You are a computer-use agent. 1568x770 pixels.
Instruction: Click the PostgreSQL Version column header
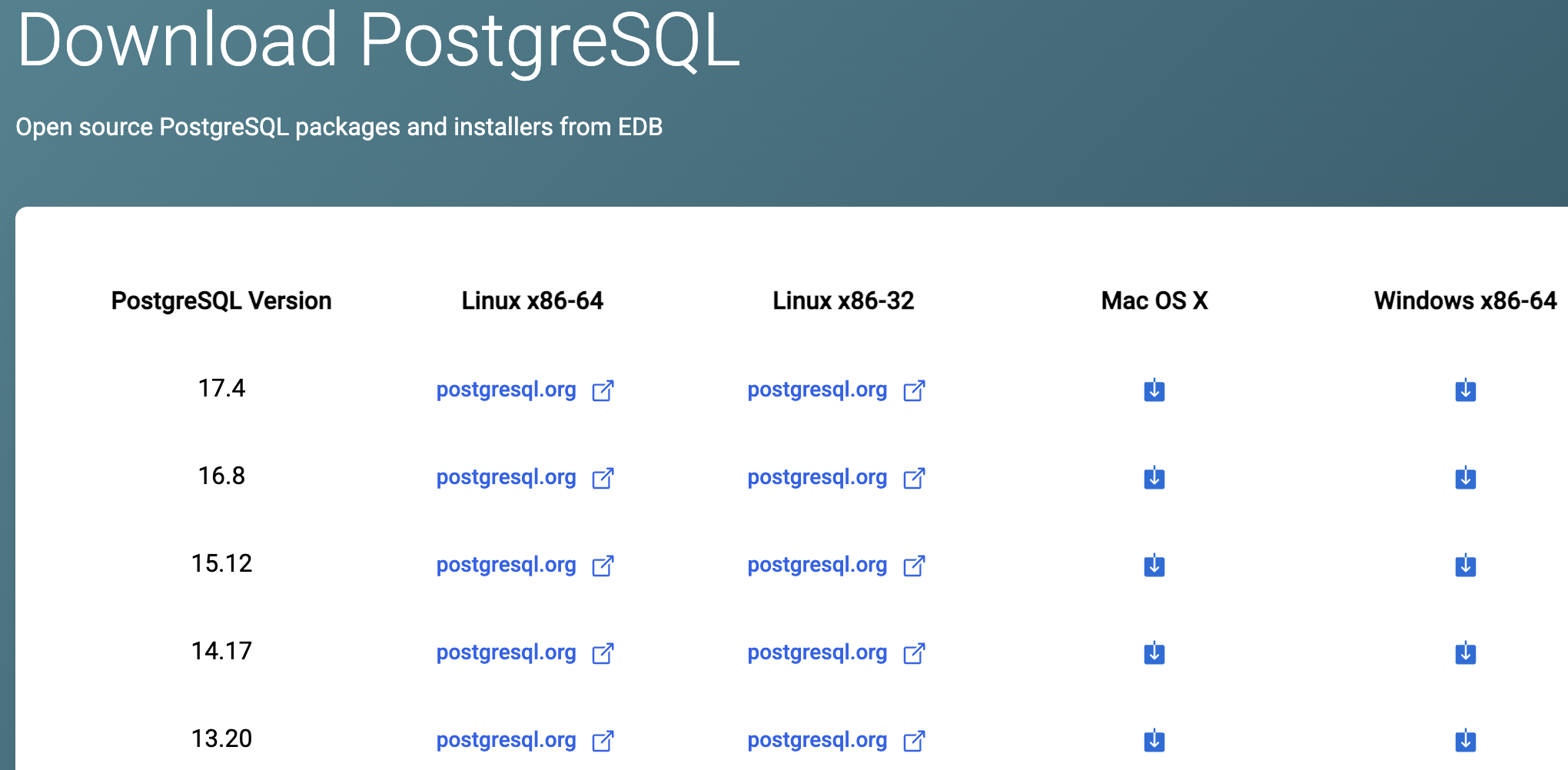pos(221,300)
